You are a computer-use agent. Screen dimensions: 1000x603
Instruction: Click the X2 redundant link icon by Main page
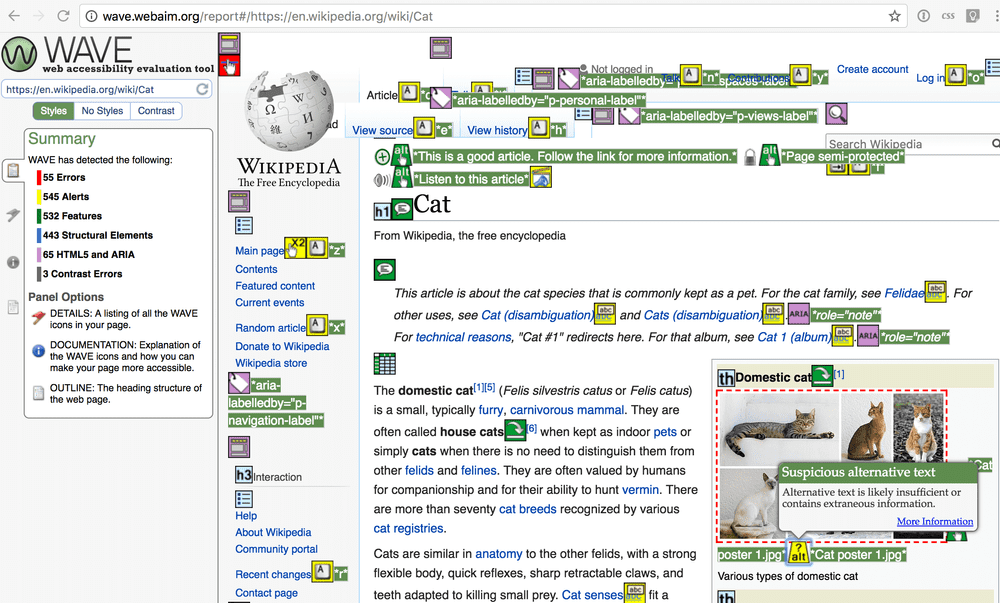click(295, 247)
